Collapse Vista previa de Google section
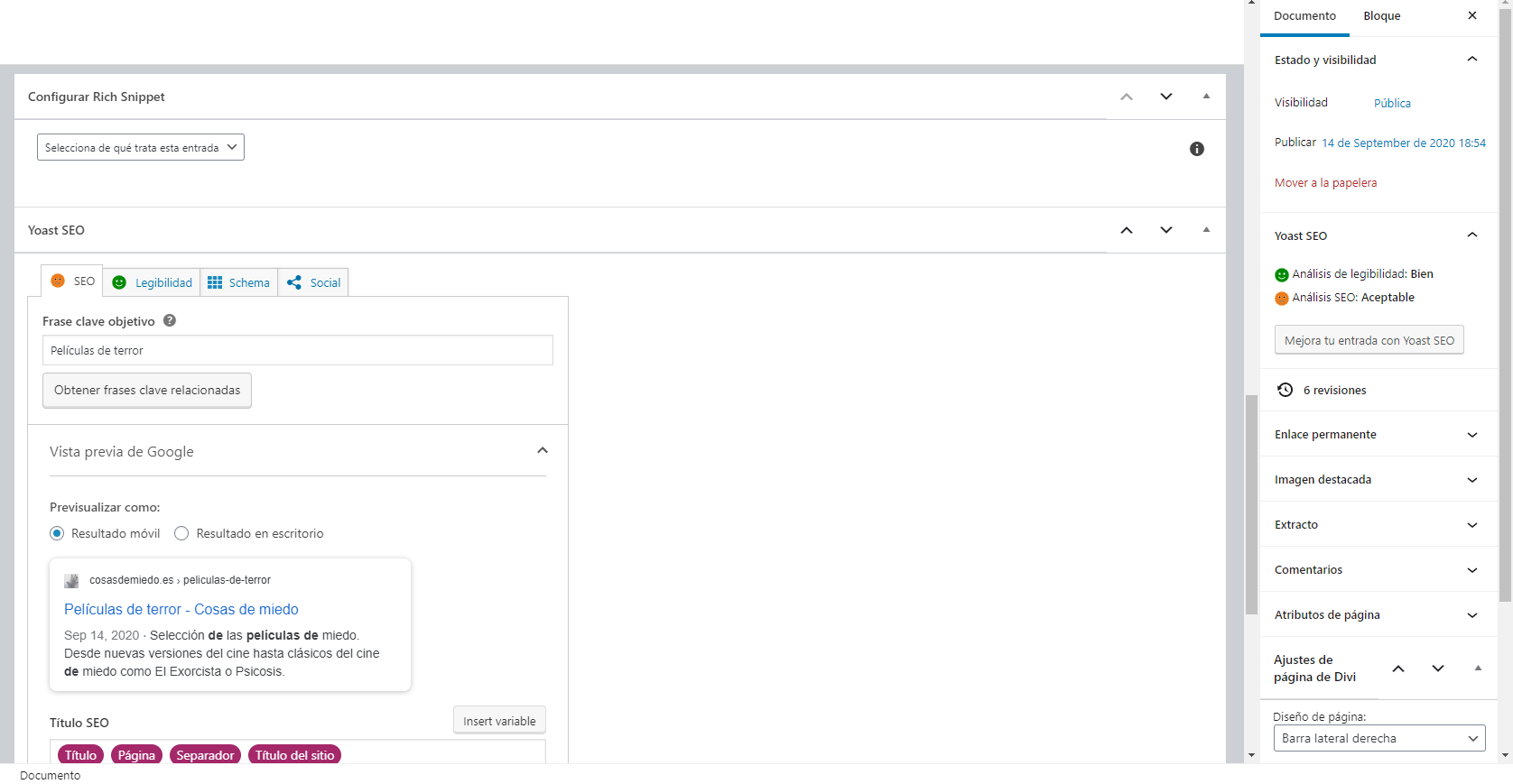This screenshot has width=1513, height=784. coord(543,450)
